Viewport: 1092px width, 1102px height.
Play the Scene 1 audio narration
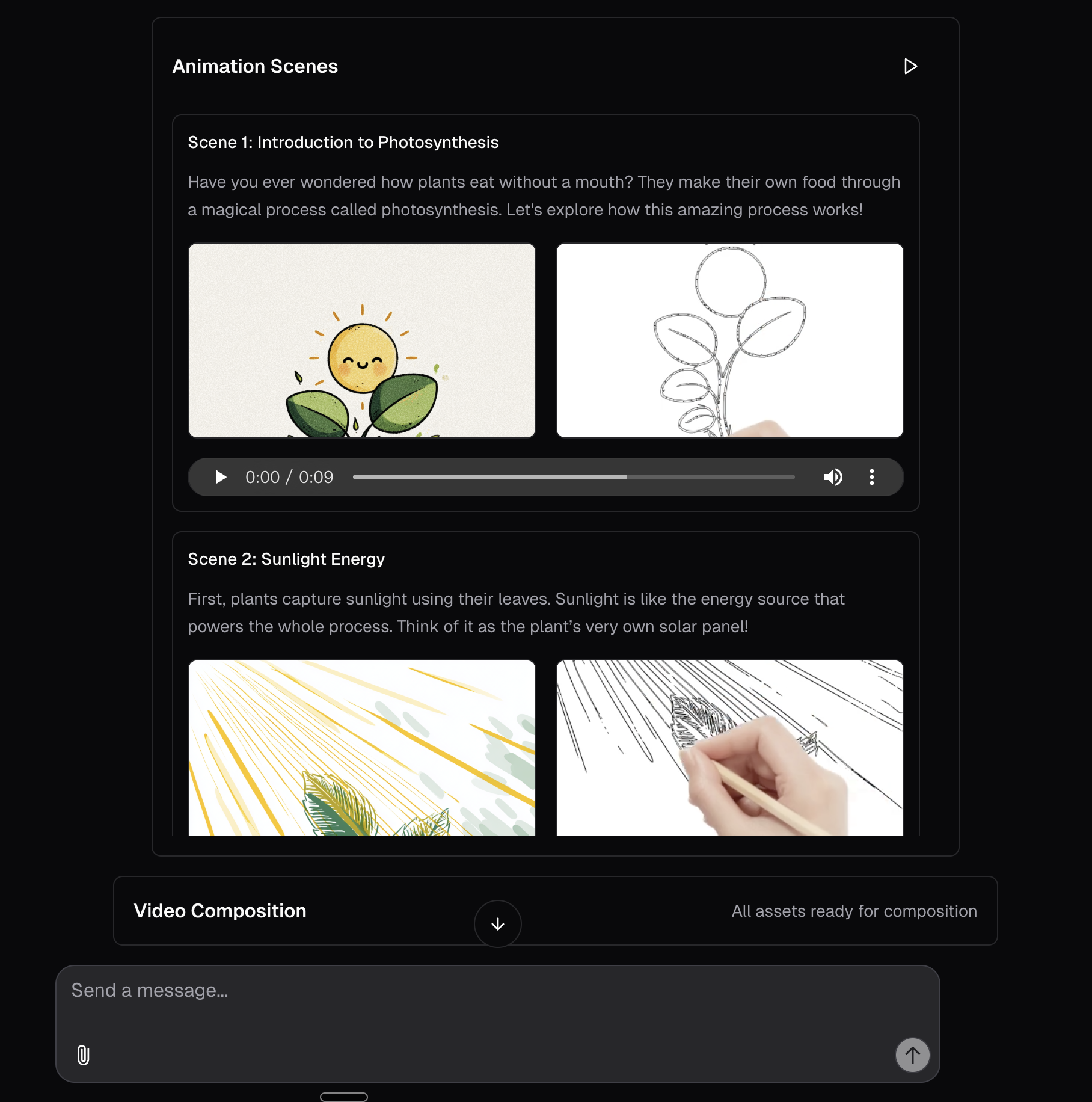click(x=221, y=477)
